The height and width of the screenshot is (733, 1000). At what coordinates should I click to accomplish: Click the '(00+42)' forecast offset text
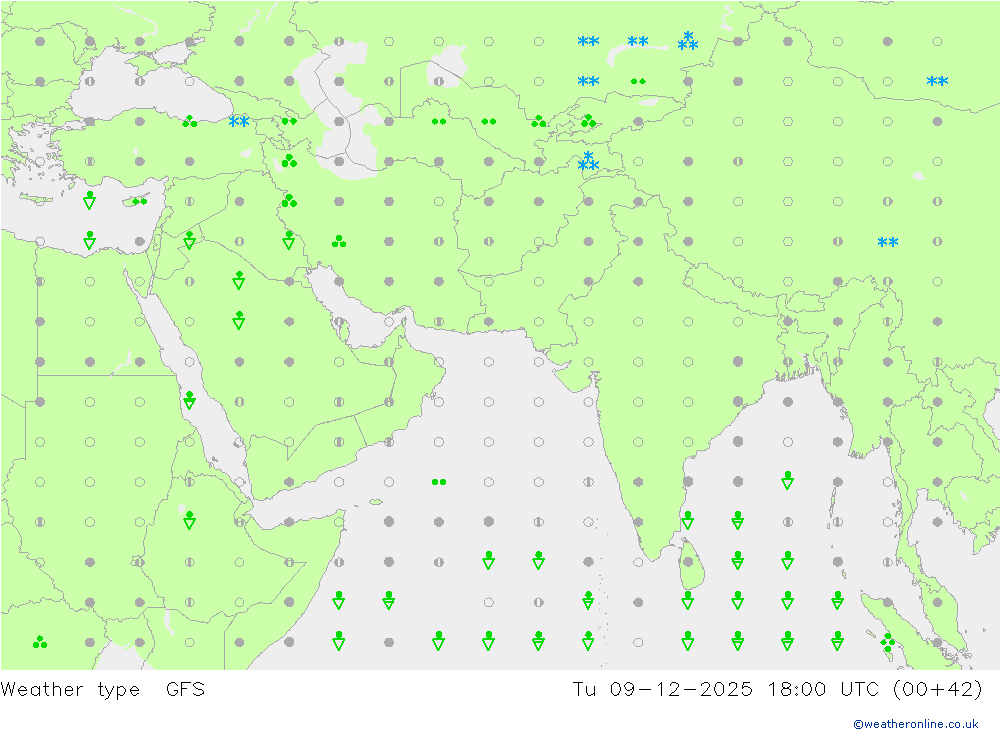937,690
